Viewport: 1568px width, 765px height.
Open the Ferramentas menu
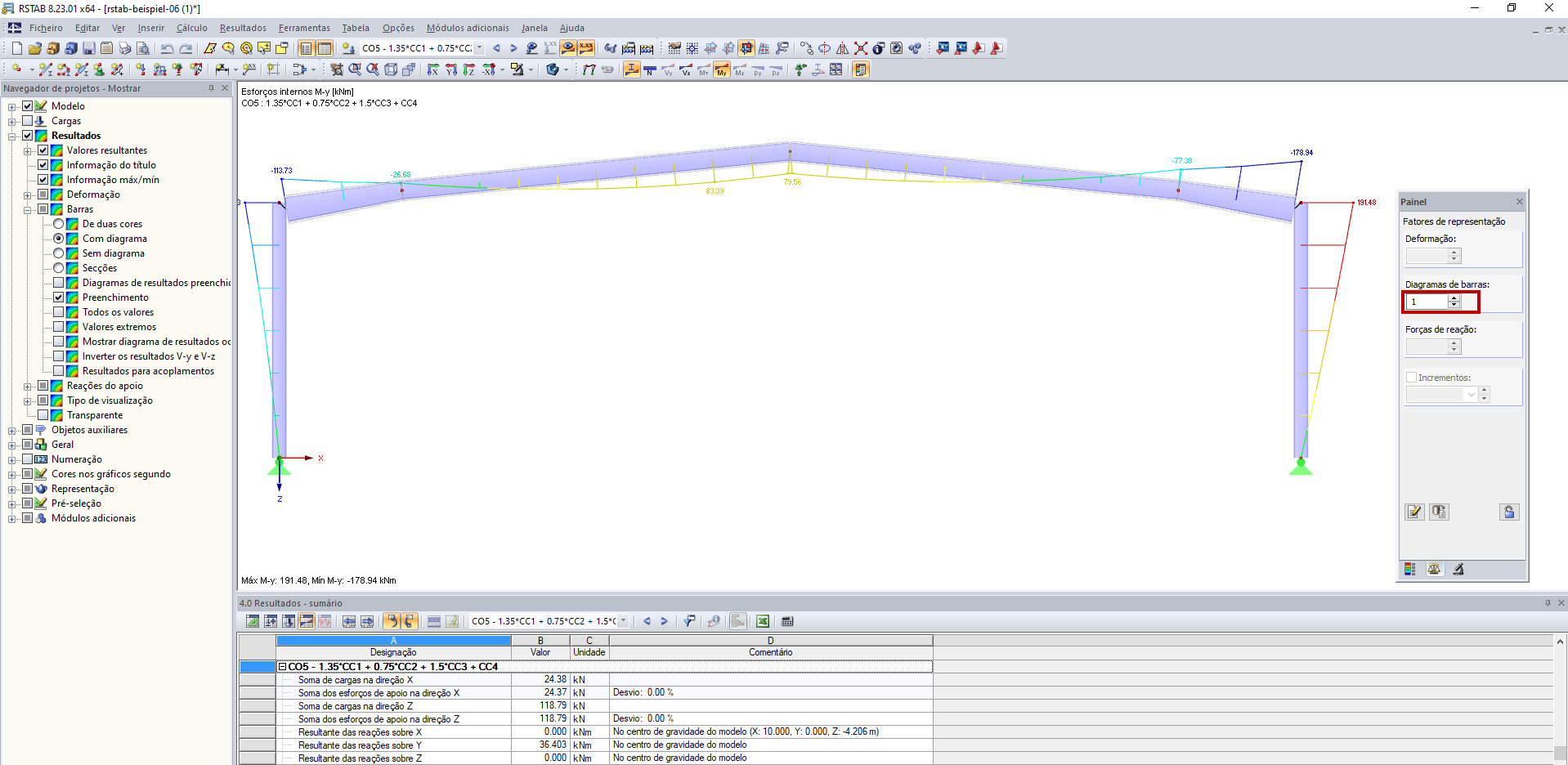pyautogui.click(x=304, y=28)
